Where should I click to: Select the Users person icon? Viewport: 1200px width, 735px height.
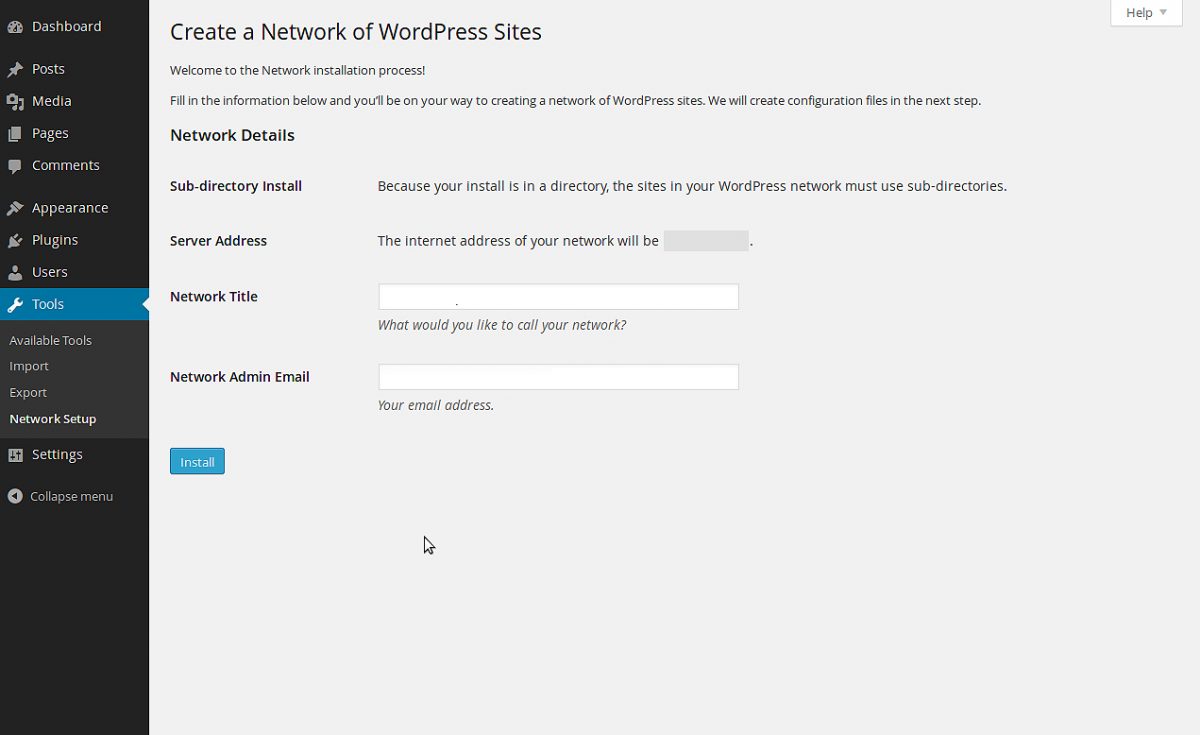pos(15,271)
